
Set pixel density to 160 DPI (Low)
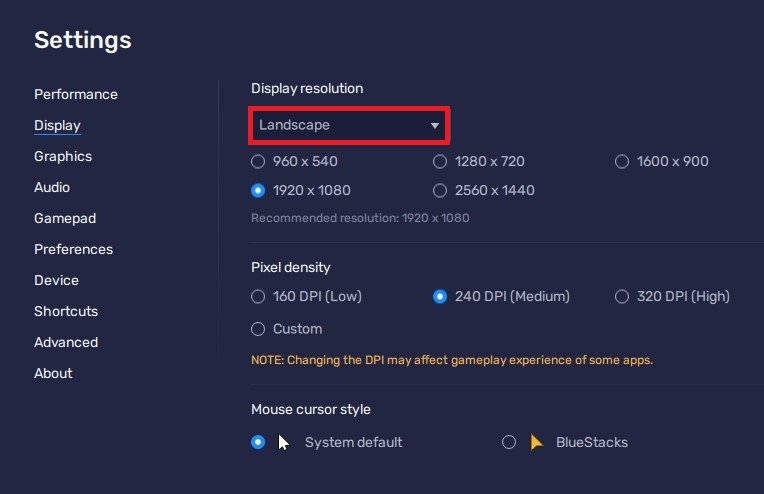(x=258, y=296)
